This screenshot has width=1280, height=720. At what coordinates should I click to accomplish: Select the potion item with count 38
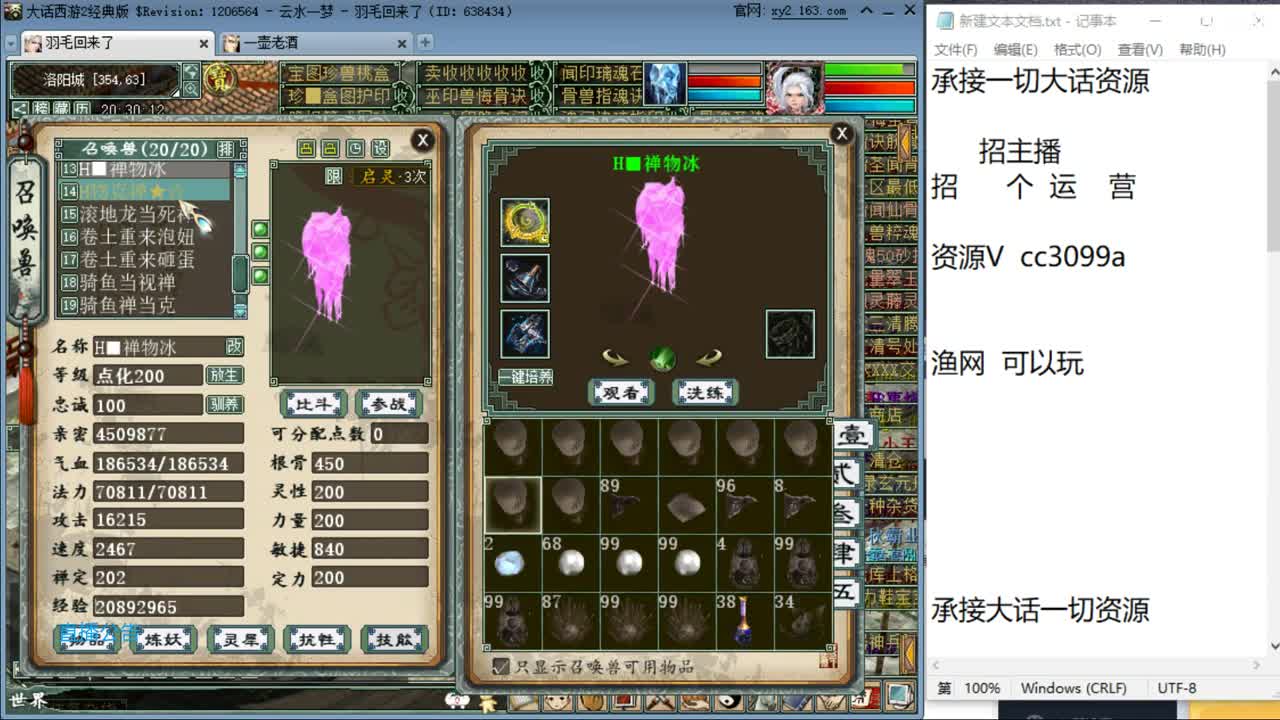pos(745,621)
